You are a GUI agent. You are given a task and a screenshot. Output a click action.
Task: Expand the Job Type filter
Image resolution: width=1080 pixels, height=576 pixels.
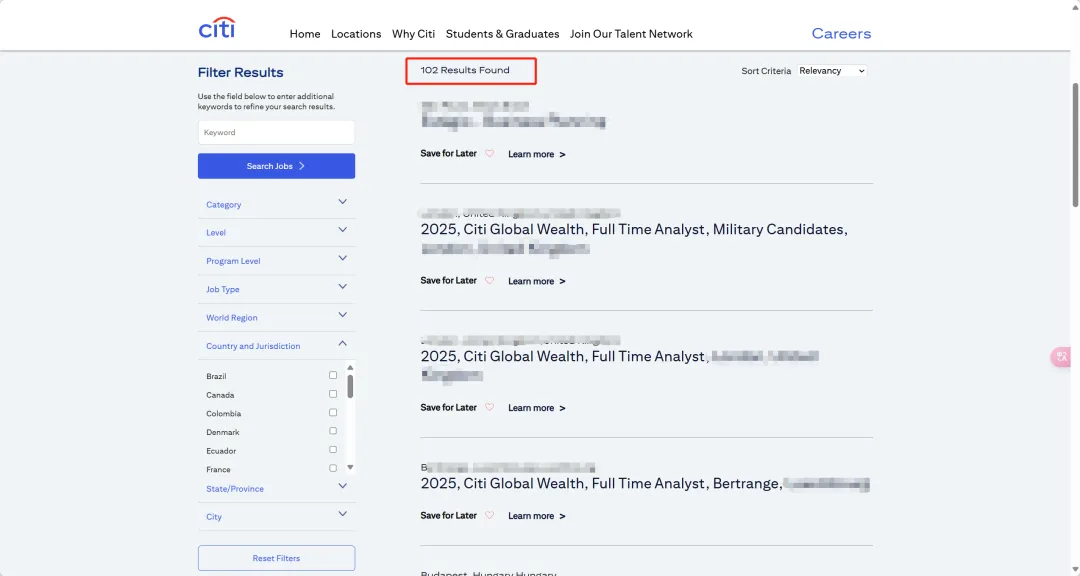[276, 289]
